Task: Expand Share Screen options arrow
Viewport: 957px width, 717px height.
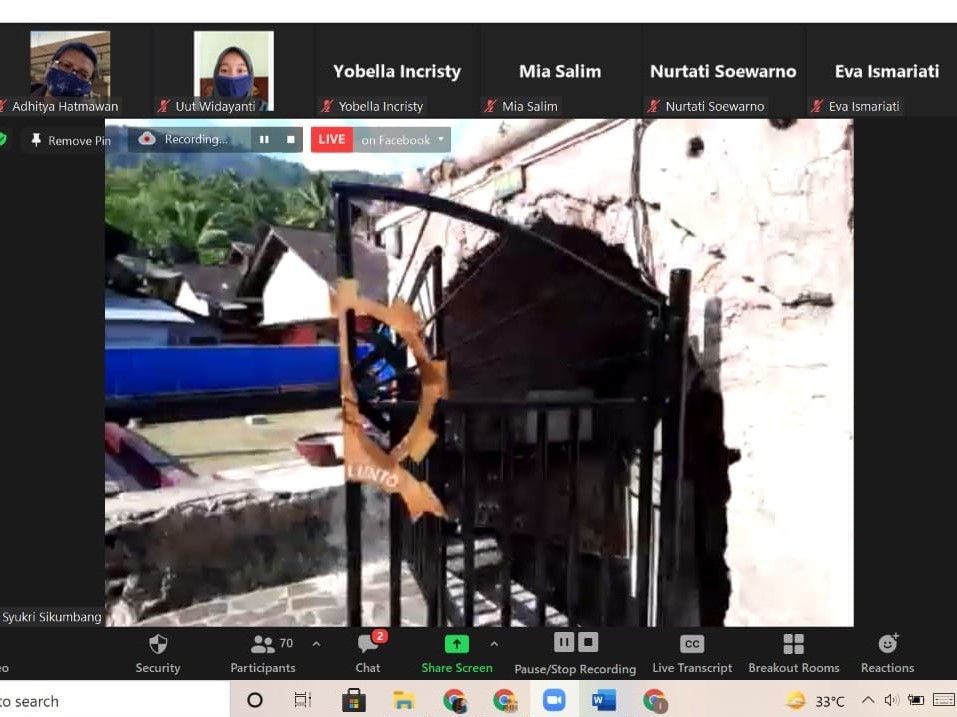Action: tap(494, 644)
